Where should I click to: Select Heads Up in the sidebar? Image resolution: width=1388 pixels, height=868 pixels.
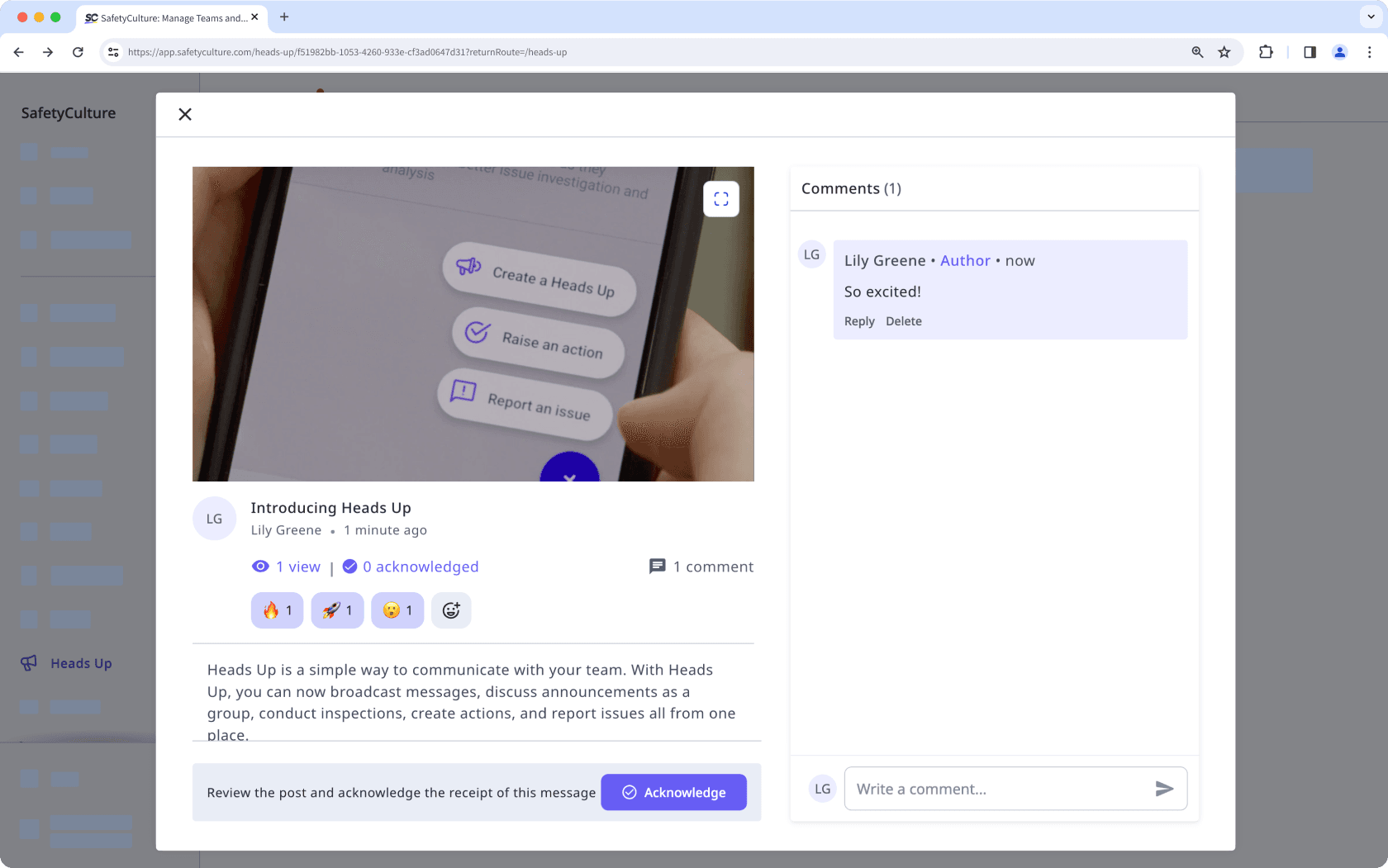[80, 662]
